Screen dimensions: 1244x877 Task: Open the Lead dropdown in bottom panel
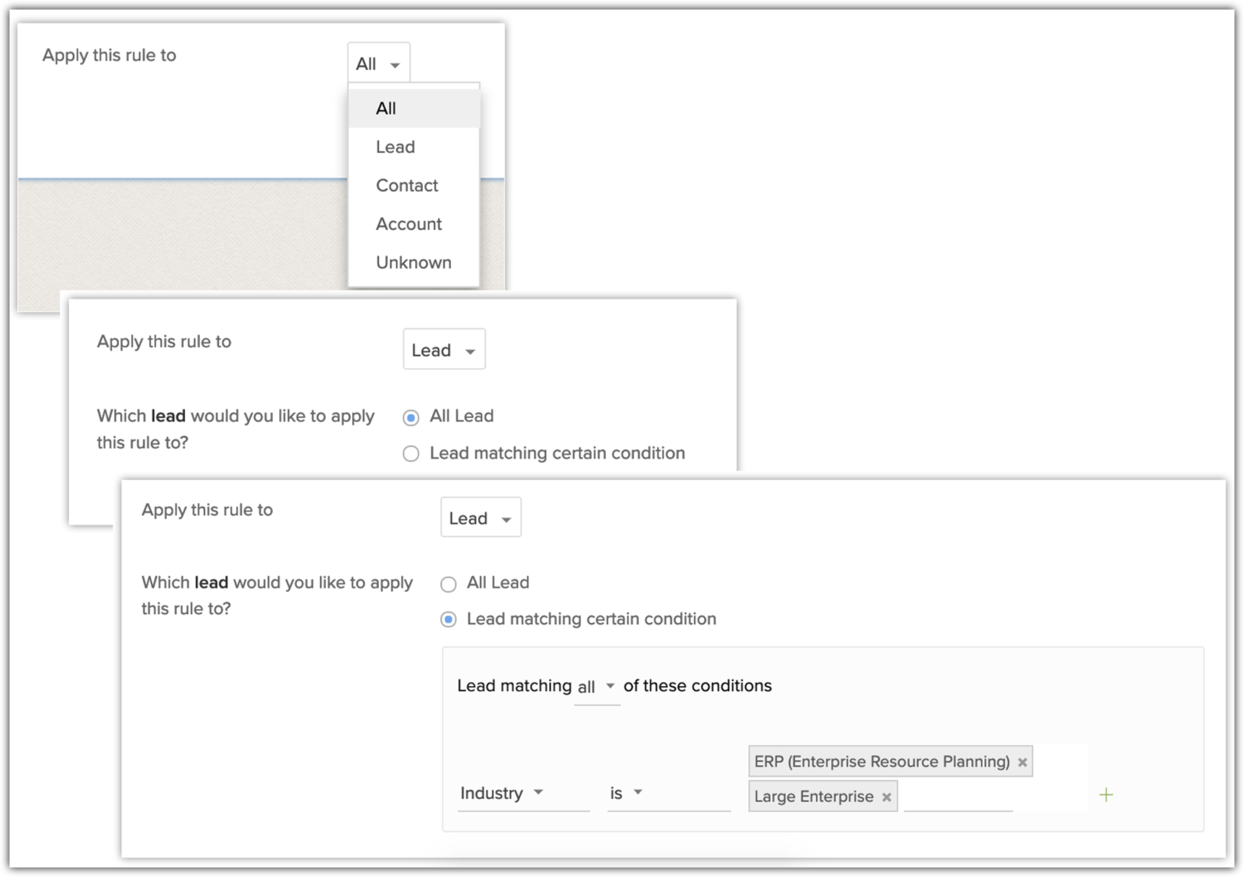(480, 518)
